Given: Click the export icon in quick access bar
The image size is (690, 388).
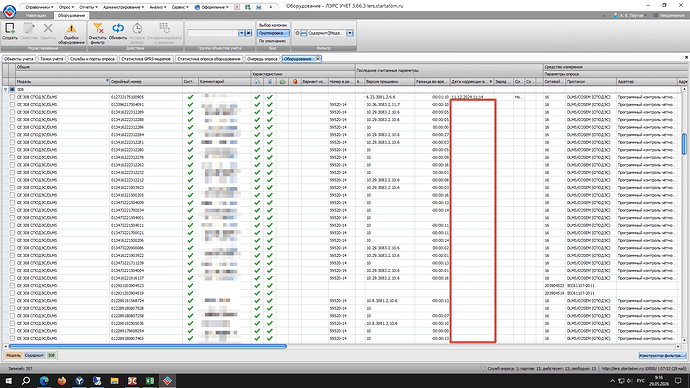Looking at the screenshot, I should pyautogui.click(x=248, y=7).
